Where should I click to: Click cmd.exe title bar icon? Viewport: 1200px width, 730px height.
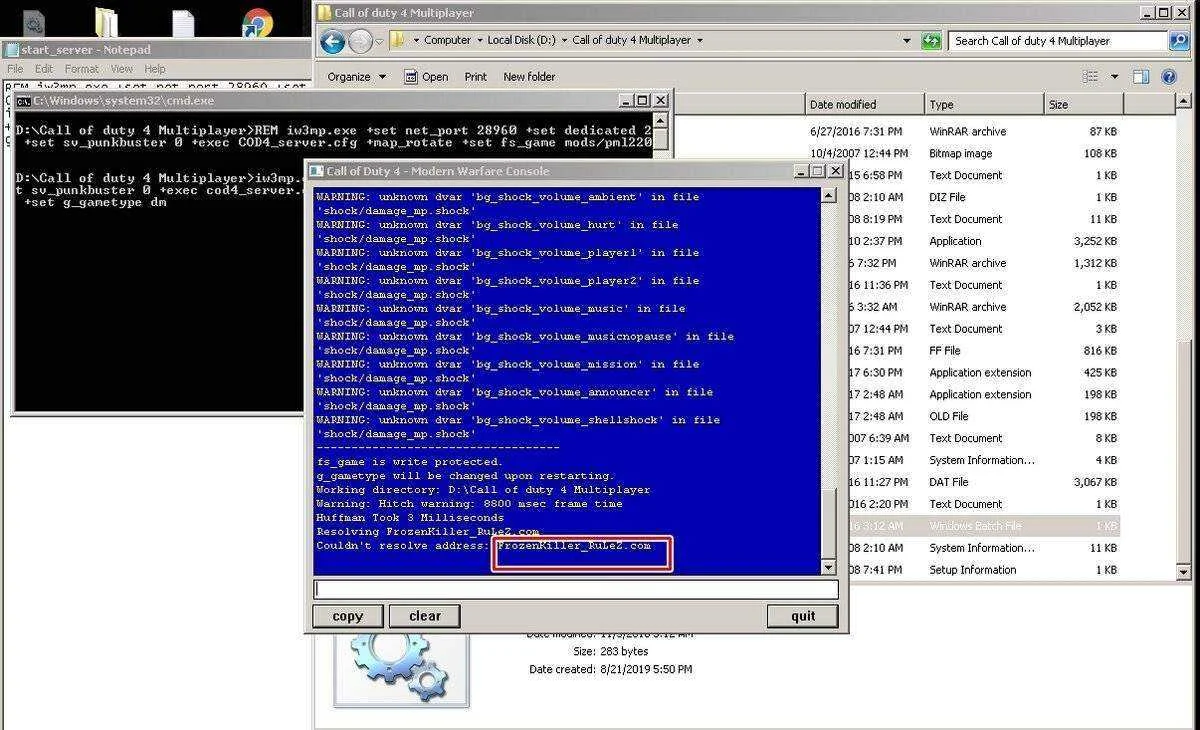(23, 101)
